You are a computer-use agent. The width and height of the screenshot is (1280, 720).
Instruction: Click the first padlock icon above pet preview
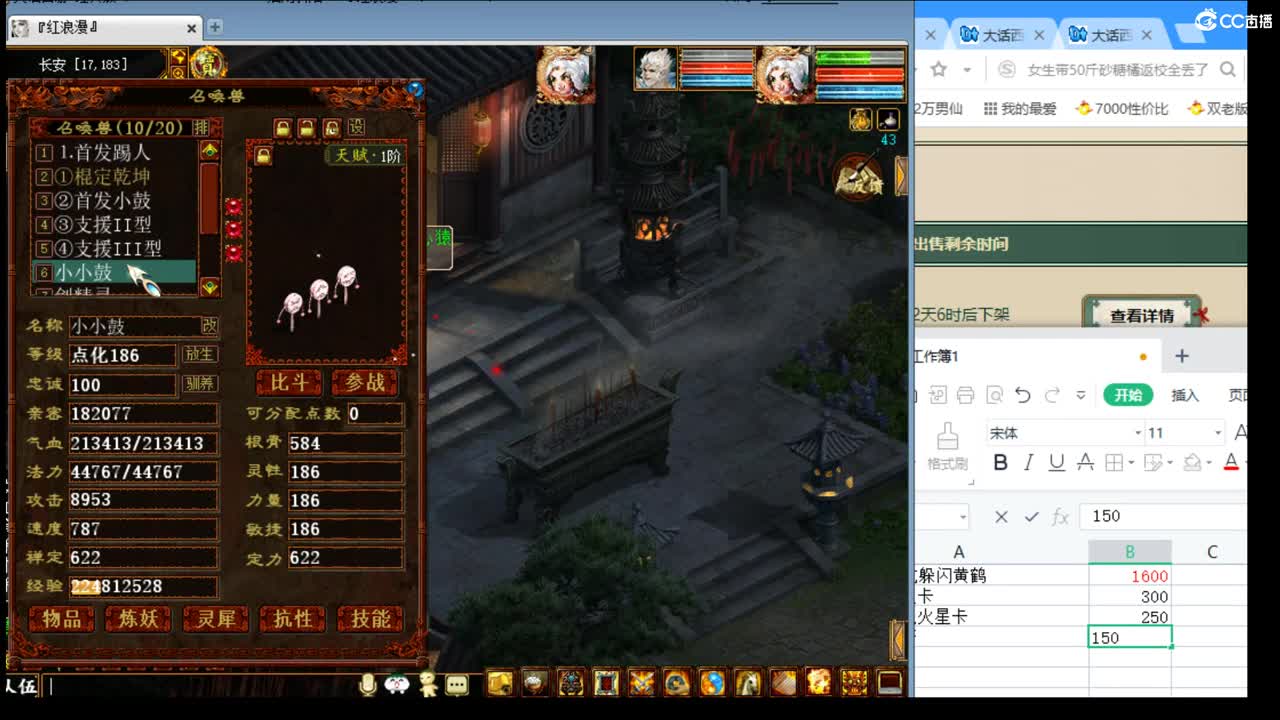click(x=283, y=128)
